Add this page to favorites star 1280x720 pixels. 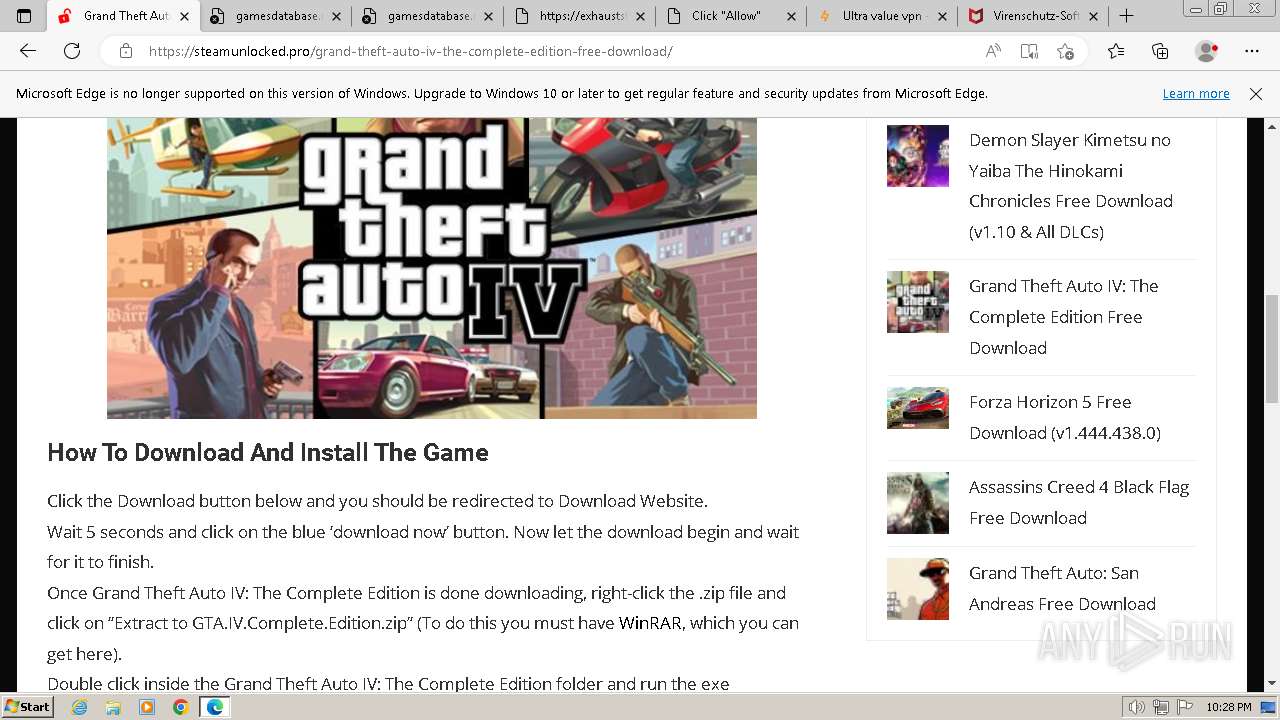[x=1065, y=51]
